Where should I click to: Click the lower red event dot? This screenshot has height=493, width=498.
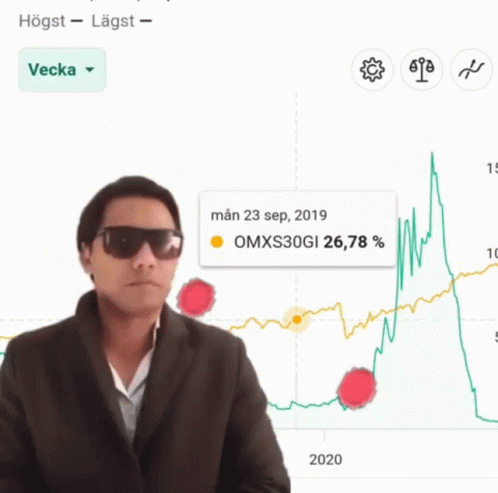[x=356, y=388]
